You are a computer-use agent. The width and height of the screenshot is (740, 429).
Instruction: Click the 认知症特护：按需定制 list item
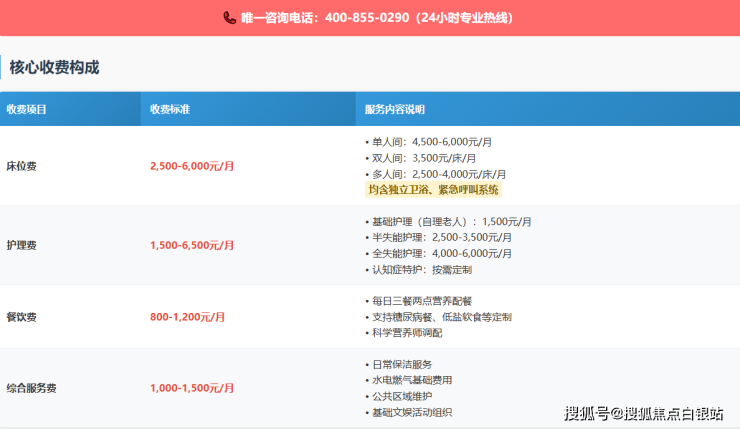coord(421,270)
